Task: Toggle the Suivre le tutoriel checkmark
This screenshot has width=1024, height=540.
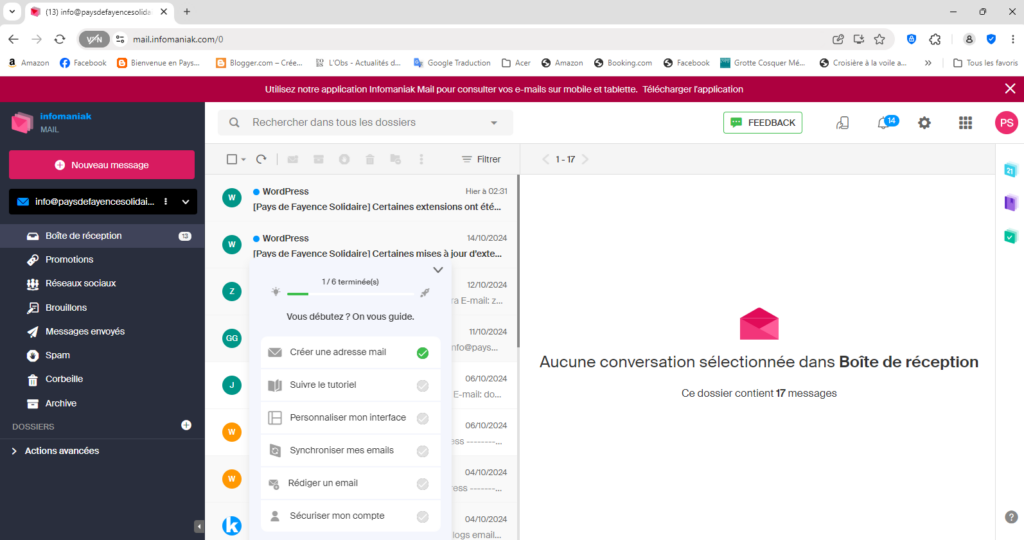Action: (422, 385)
